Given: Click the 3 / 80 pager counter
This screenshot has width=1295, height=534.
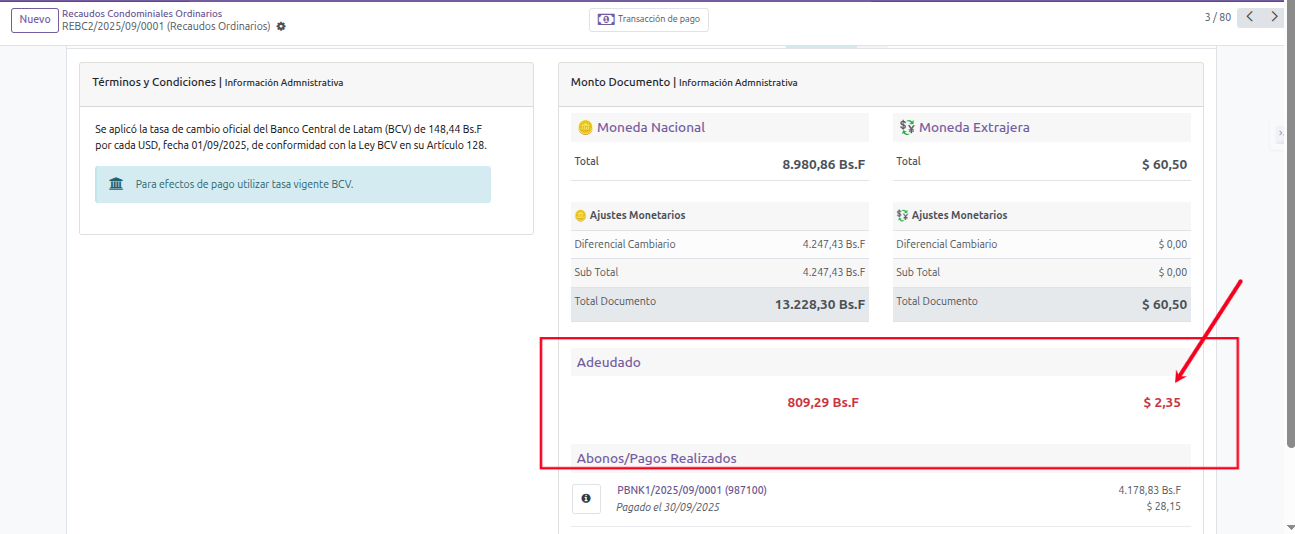Looking at the screenshot, I should pyautogui.click(x=1217, y=17).
